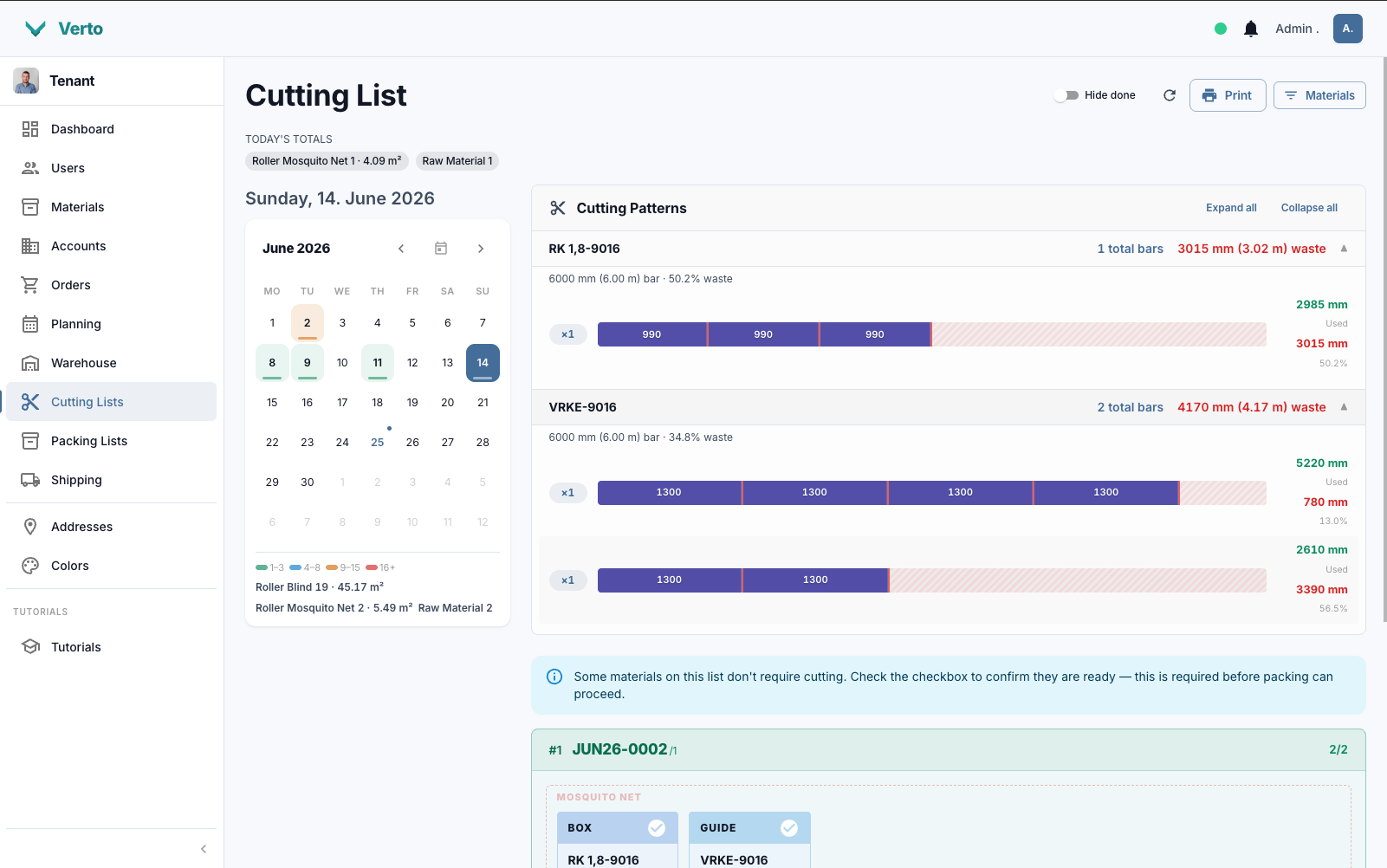The width and height of the screenshot is (1387, 868).
Task: Click the 2/2 progress counter
Action: pos(1338,750)
